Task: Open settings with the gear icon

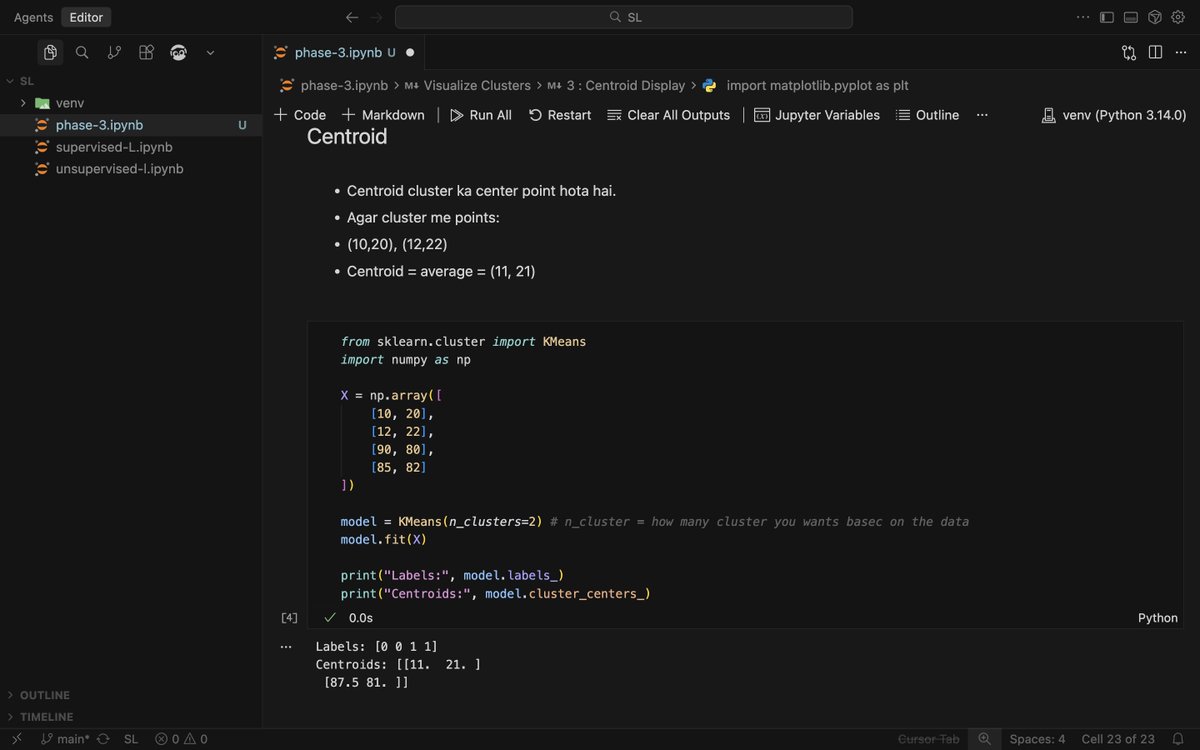Action: (x=1178, y=17)
